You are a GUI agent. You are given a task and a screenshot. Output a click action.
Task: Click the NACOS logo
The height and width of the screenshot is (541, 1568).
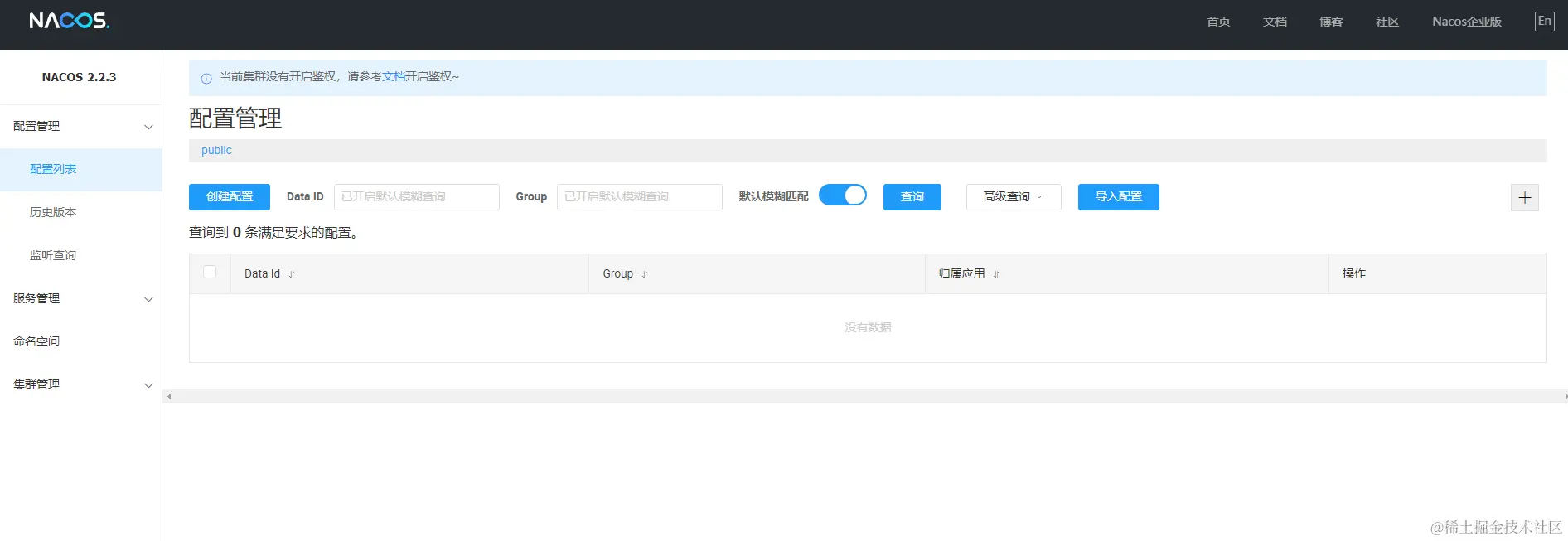[69, 21]
